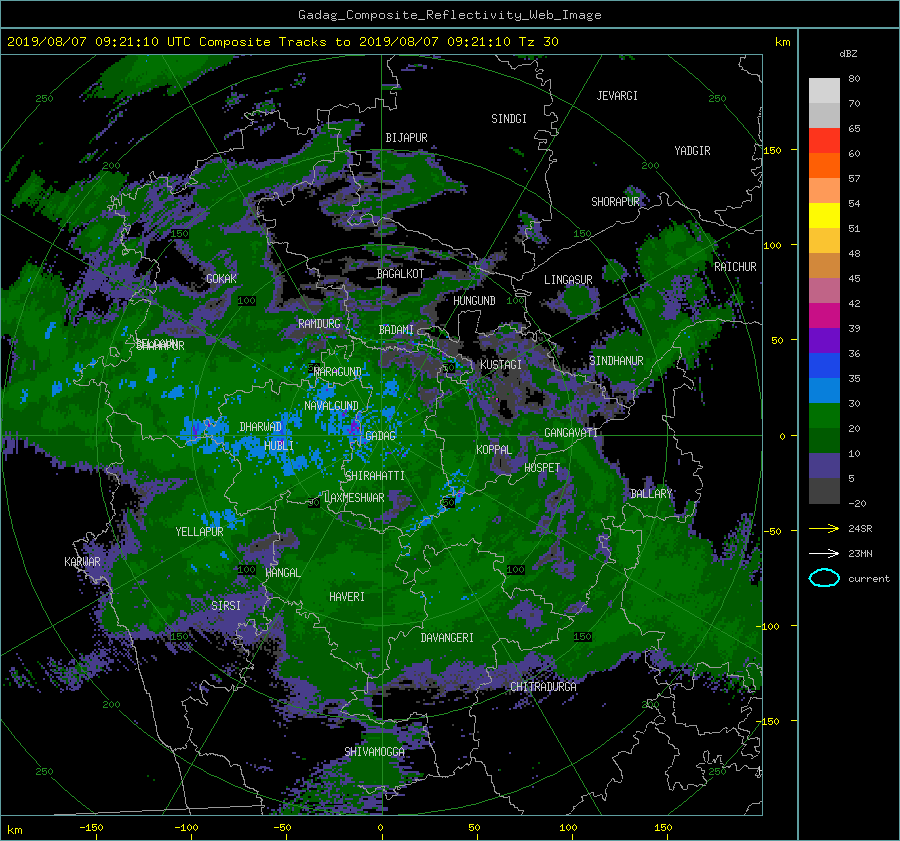Click the KARWAR city label
The width and height of the screenshot is (900, 841).
(82, 562)
